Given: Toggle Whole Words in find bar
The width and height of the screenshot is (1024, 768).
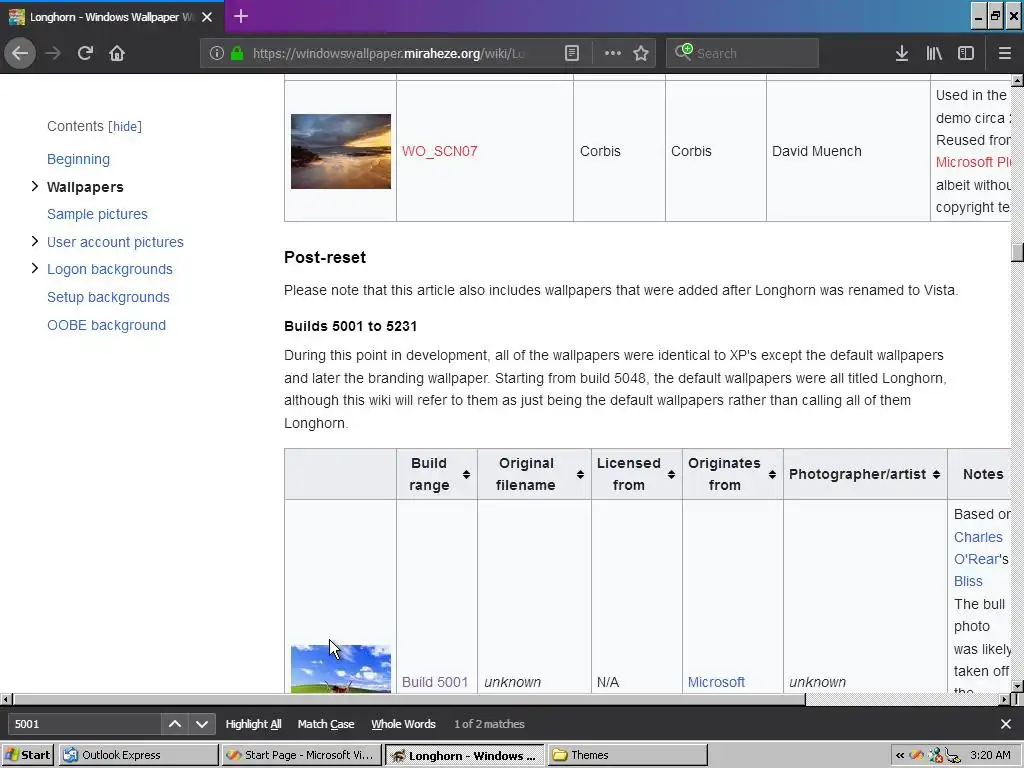Looking at the screenshot, I should click(403, 724).
